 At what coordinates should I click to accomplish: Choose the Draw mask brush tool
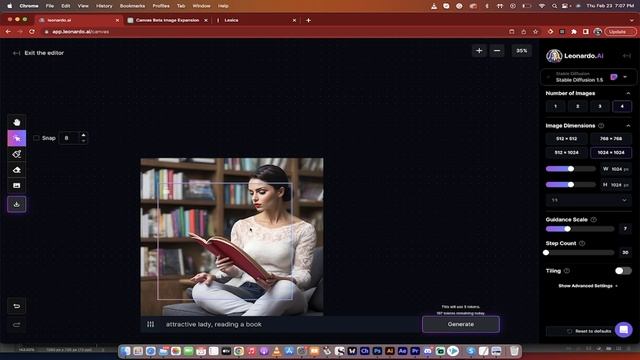pos(17,154)
